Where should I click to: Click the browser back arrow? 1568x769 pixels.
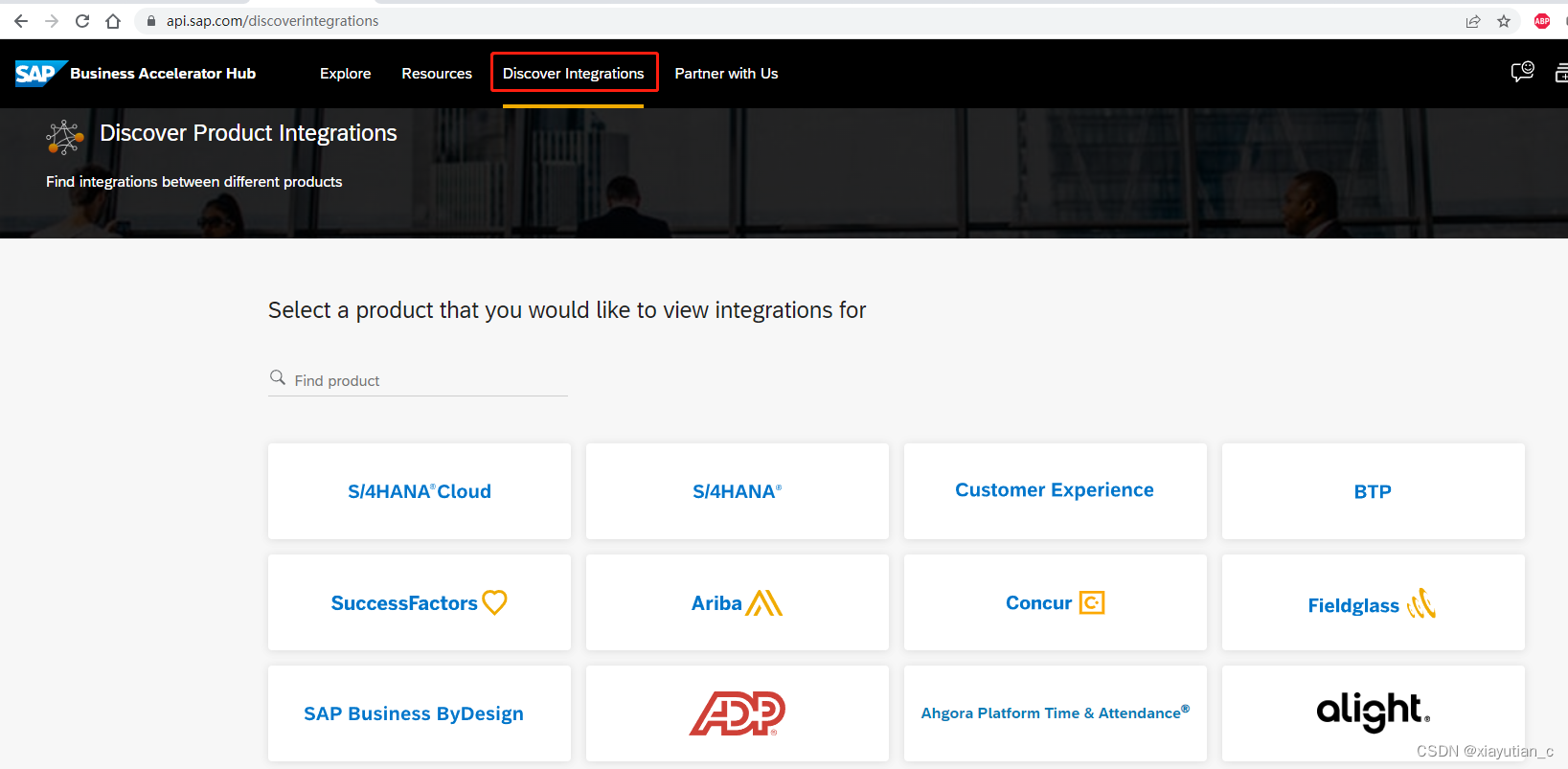pyautogui.click(x=21, y=21)
